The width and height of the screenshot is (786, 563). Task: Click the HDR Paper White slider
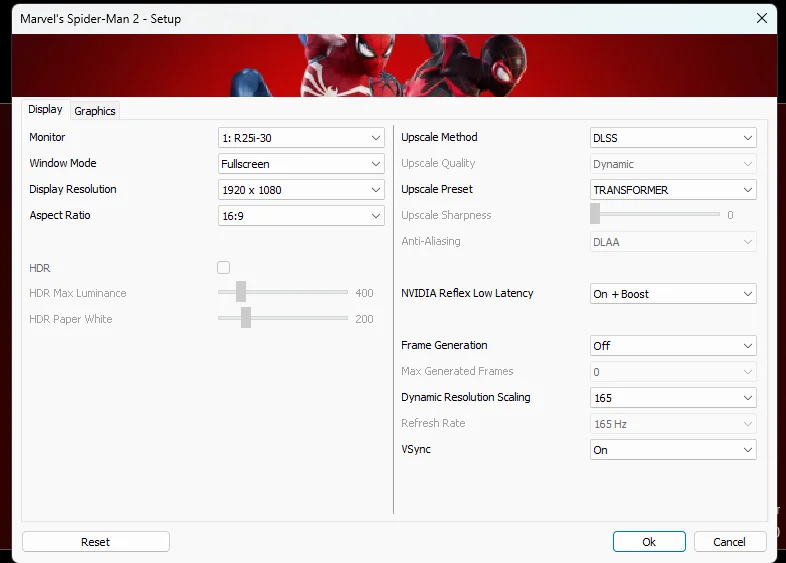tap(283, 318)
